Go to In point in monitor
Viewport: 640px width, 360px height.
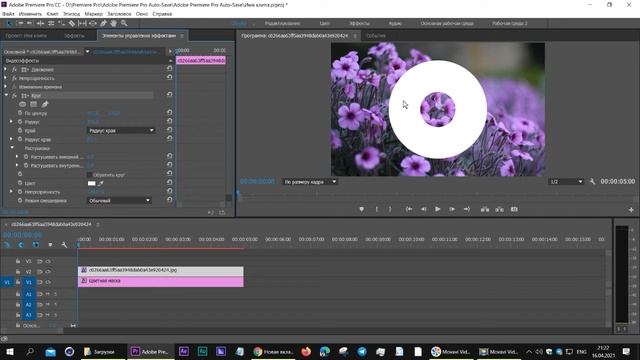tap(409, 209)
